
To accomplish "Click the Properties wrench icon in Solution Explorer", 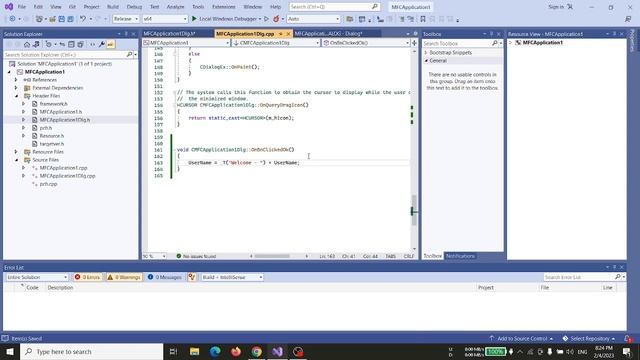I will tap(102, 44).
